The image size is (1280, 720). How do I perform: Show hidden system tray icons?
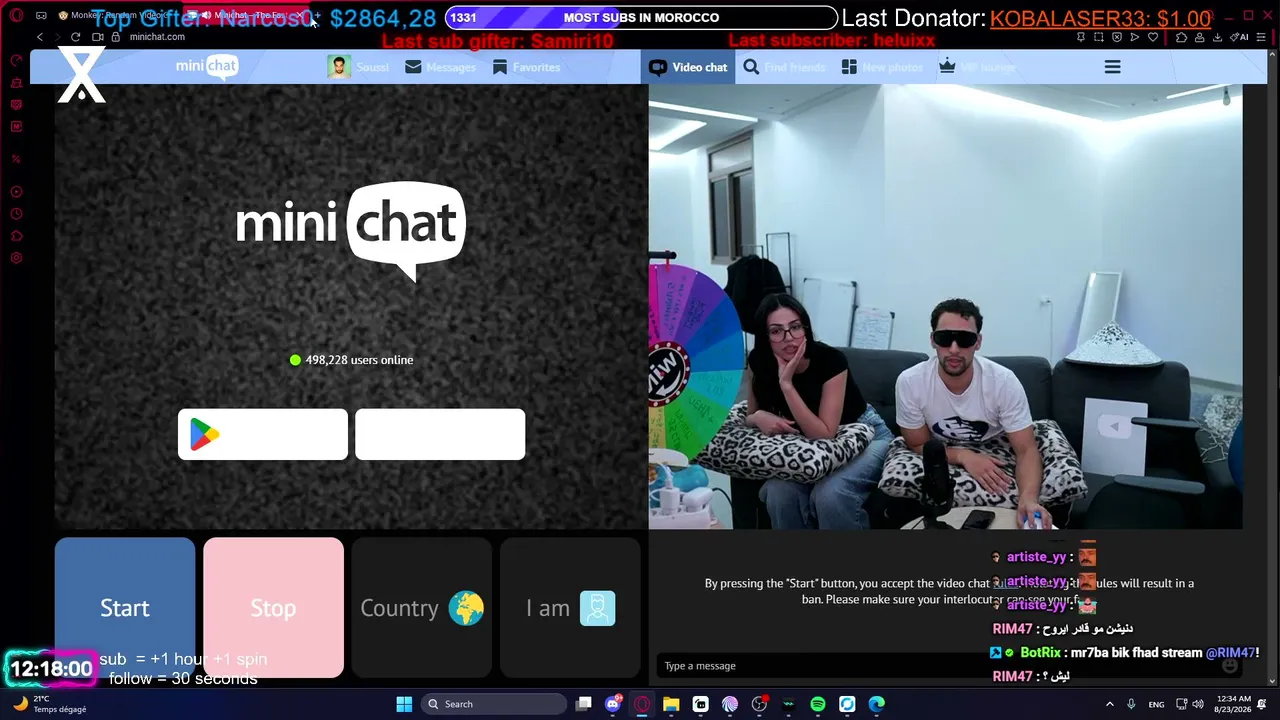click(x=1109, y=704)
